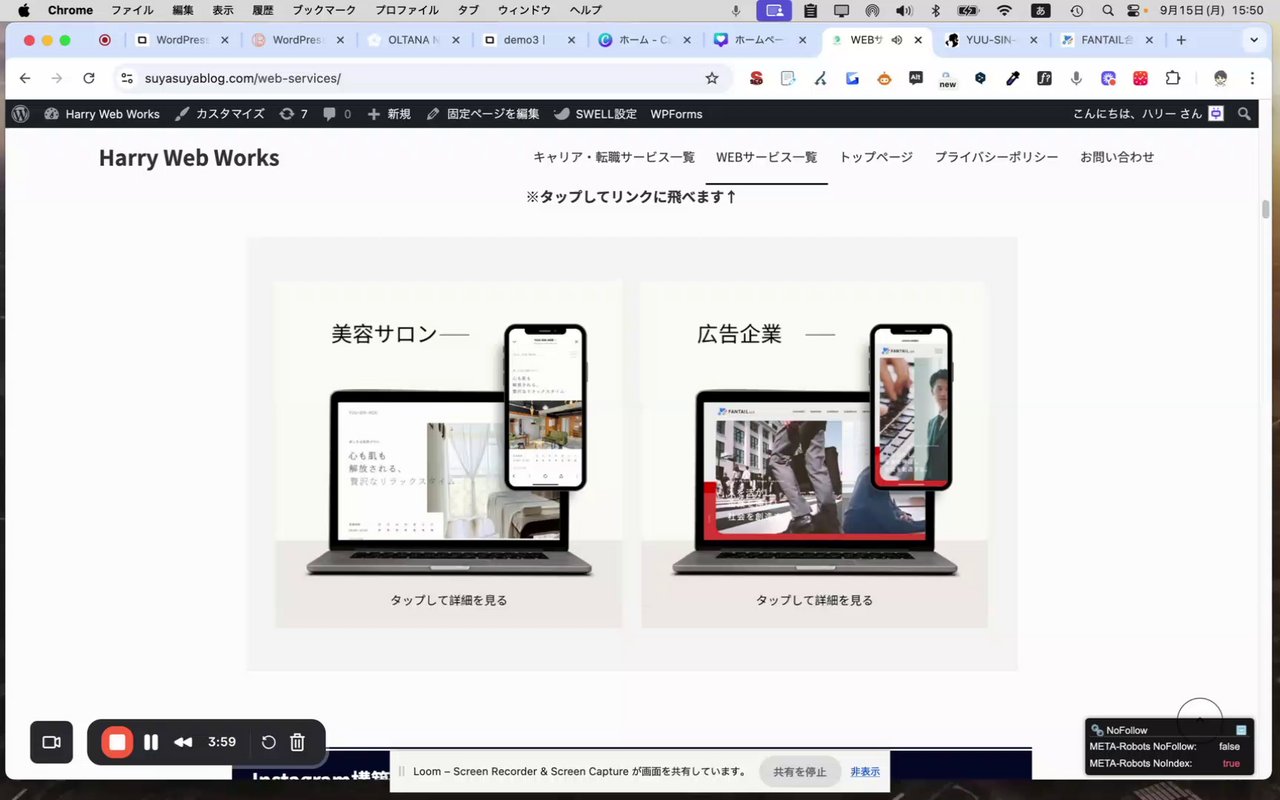This screenshot has height=800, width=1280.
Task: Hide the sharing bar with 非表示
Action: coord(865,772)
